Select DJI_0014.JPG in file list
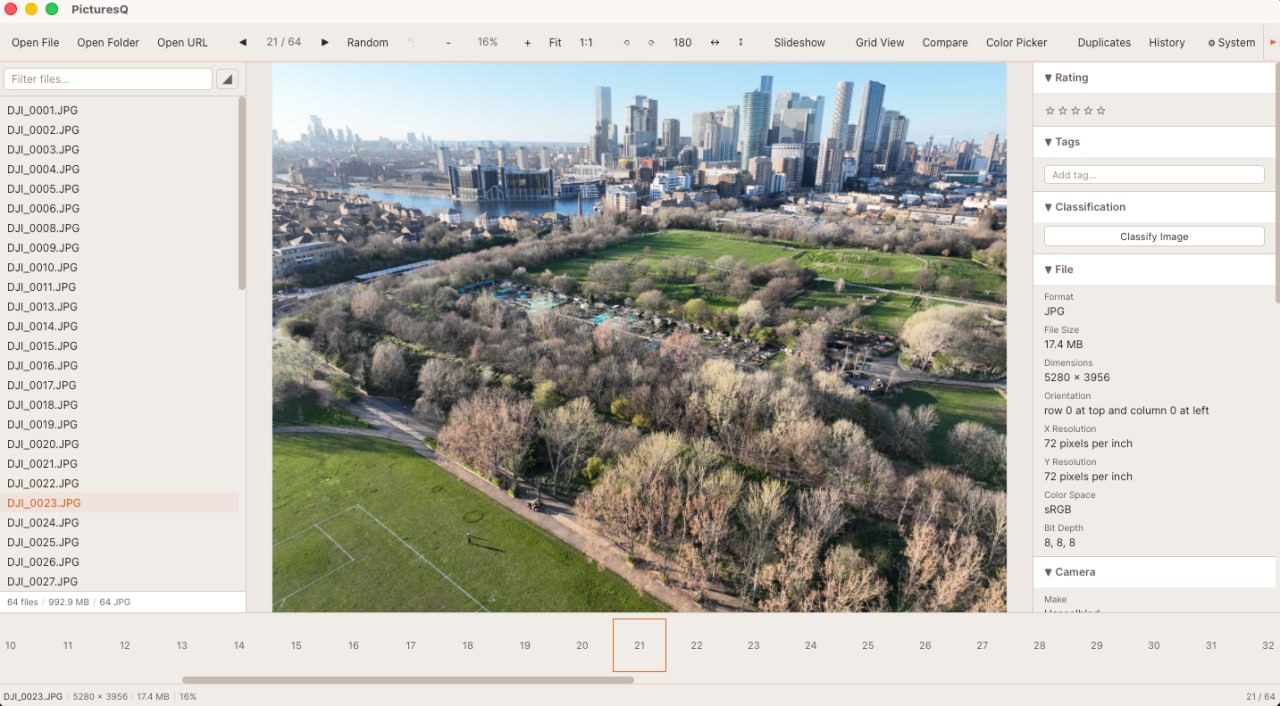 [x=120, y=326]
